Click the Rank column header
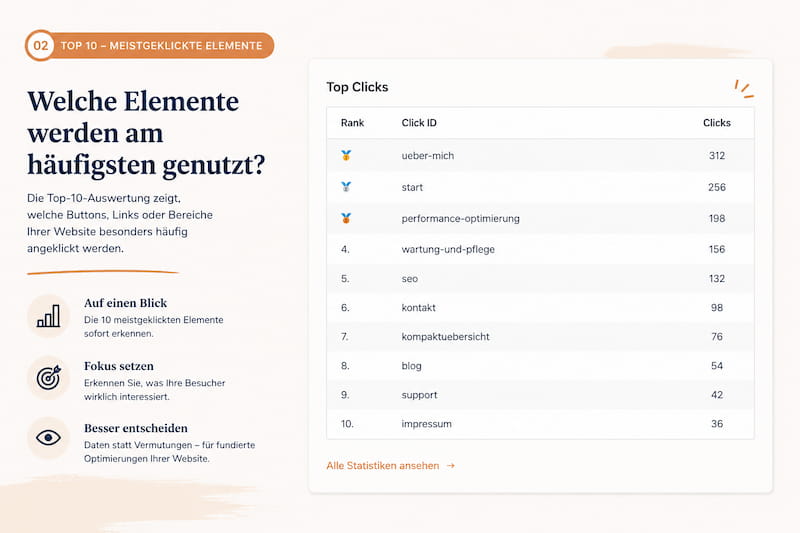Screen dimensions: 800x533 click(353, 123)
